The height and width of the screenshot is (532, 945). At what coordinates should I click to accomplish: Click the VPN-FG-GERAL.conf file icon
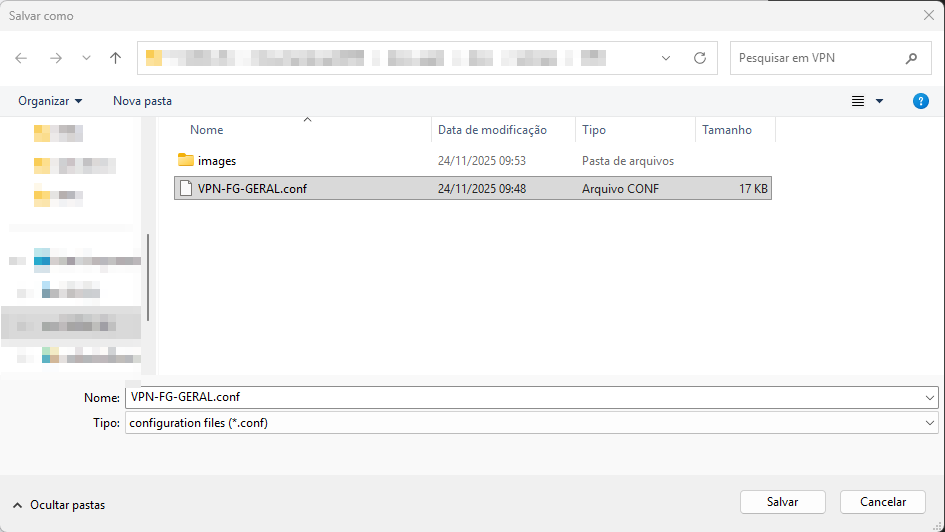185,188
